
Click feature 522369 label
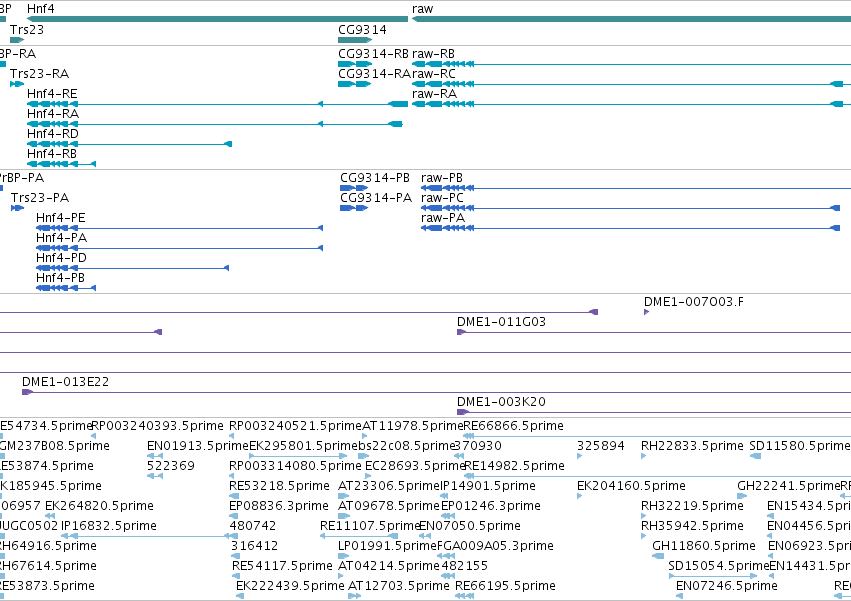coord(170,466)
